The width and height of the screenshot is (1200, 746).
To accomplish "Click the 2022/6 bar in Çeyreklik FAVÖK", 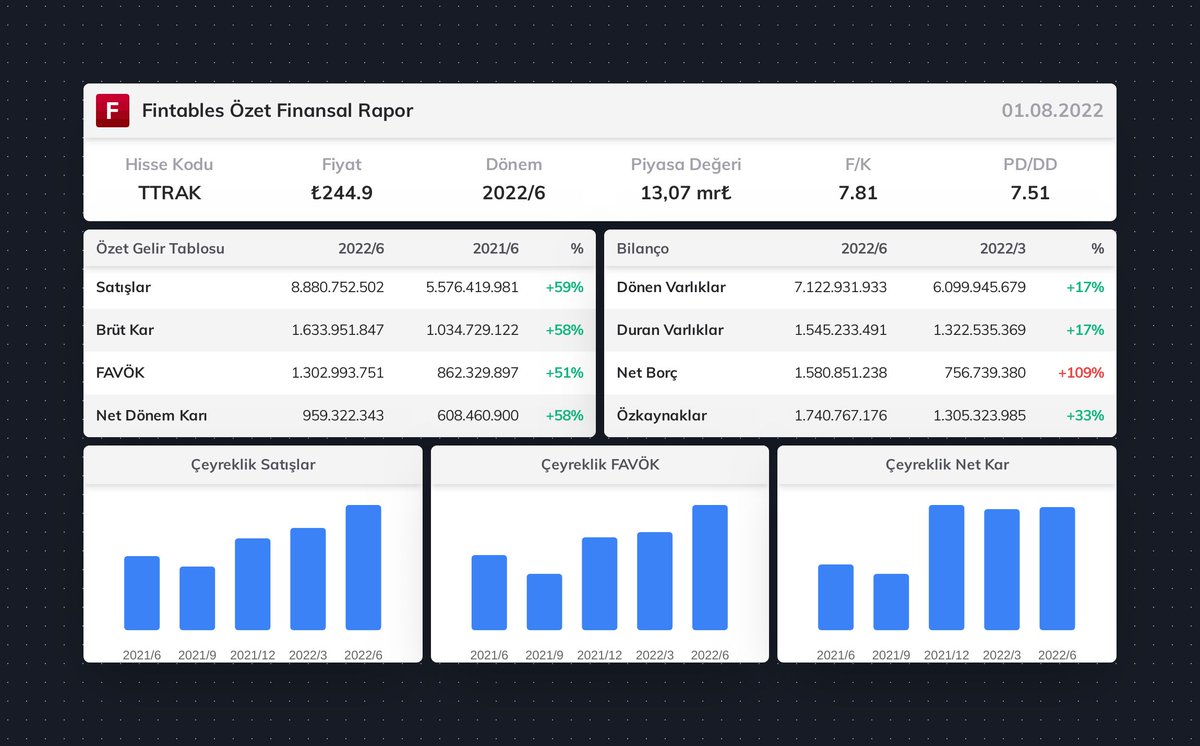I will tap(710, 567).
